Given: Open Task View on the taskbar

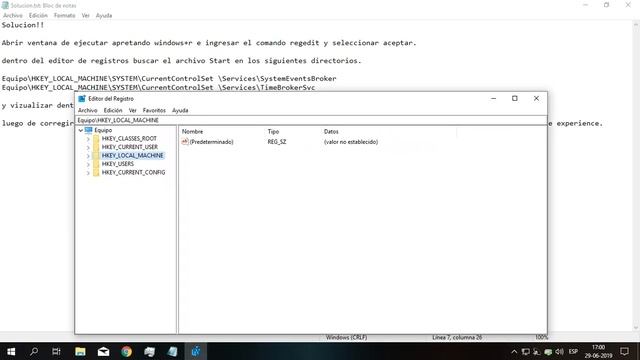Looking at the screenshot, I should [x=56, y=351].
